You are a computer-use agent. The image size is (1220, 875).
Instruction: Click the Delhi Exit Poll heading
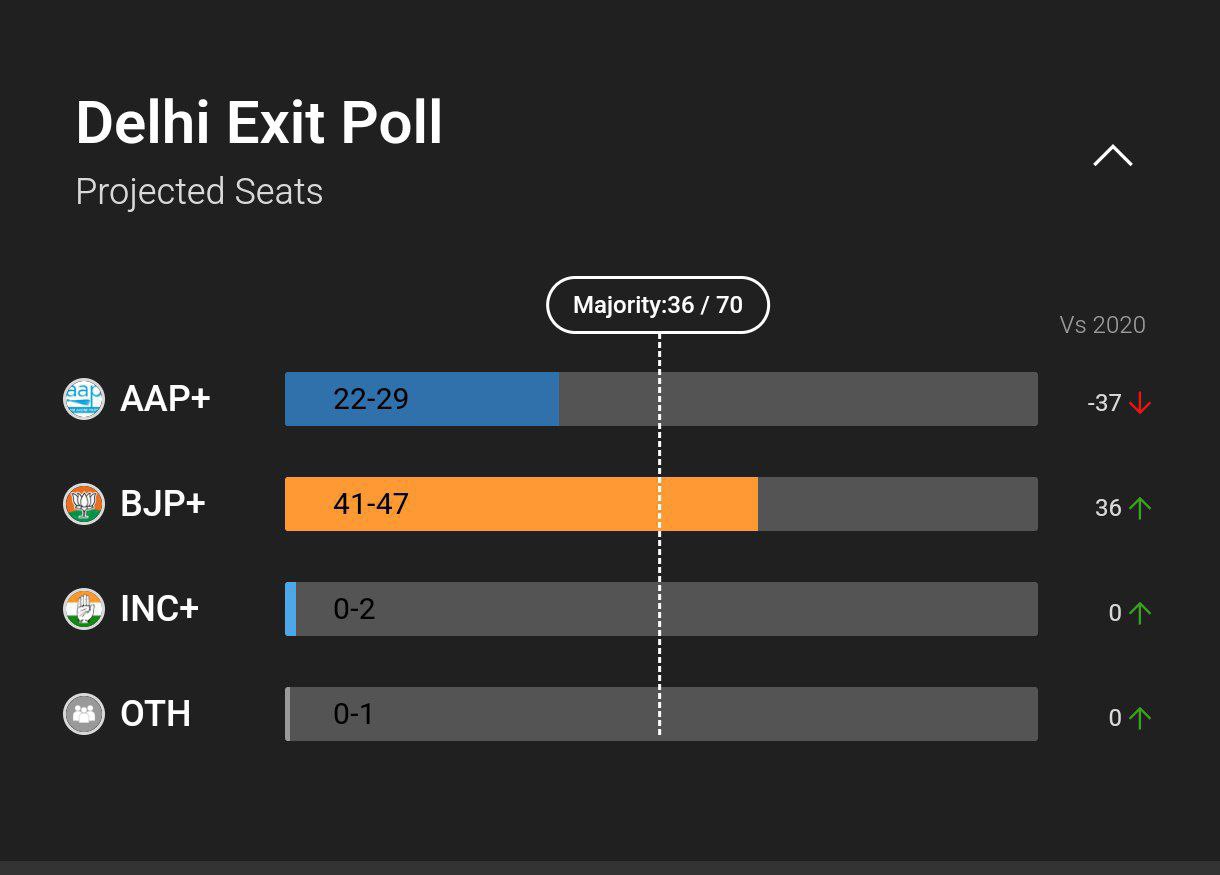point(259,124)
